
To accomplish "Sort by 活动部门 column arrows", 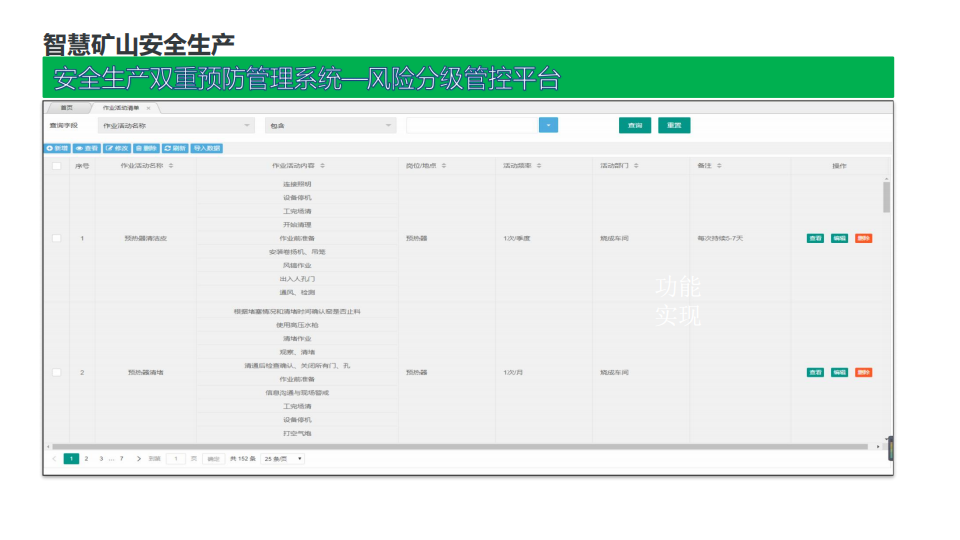I will (x=636, y=166).
